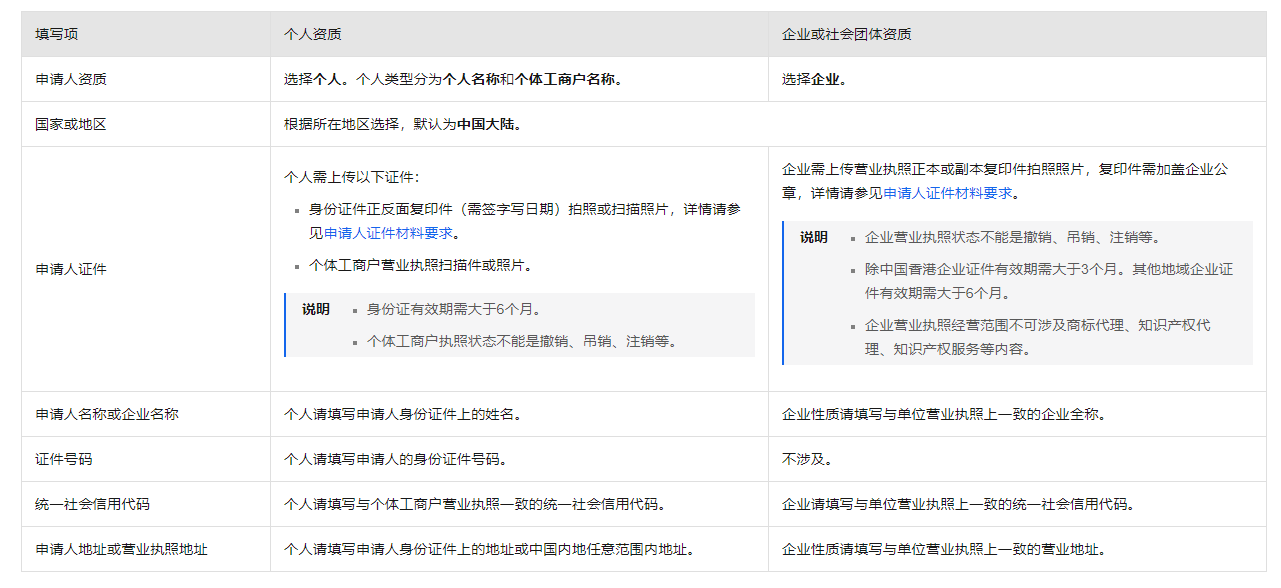The image size is (1281, 588).
Task: Click the cell 选择企业。
Action: click(1017, 79)
